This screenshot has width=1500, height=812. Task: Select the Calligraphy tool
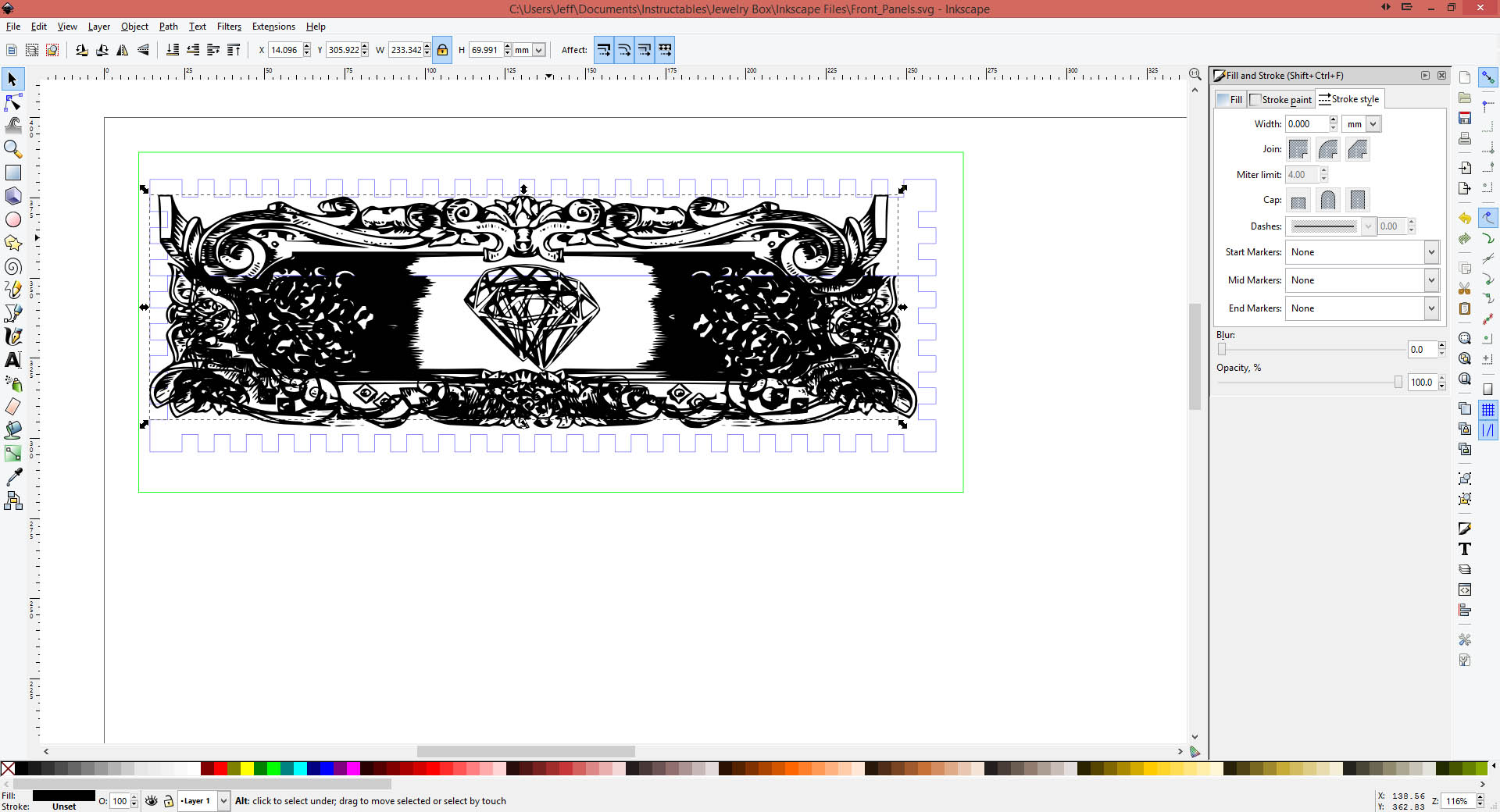(12, 337)
